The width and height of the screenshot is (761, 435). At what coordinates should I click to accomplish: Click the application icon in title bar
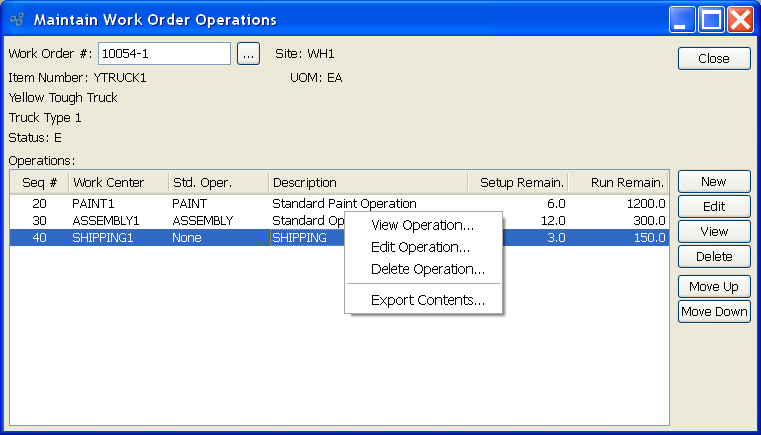(x=16, y=19)
